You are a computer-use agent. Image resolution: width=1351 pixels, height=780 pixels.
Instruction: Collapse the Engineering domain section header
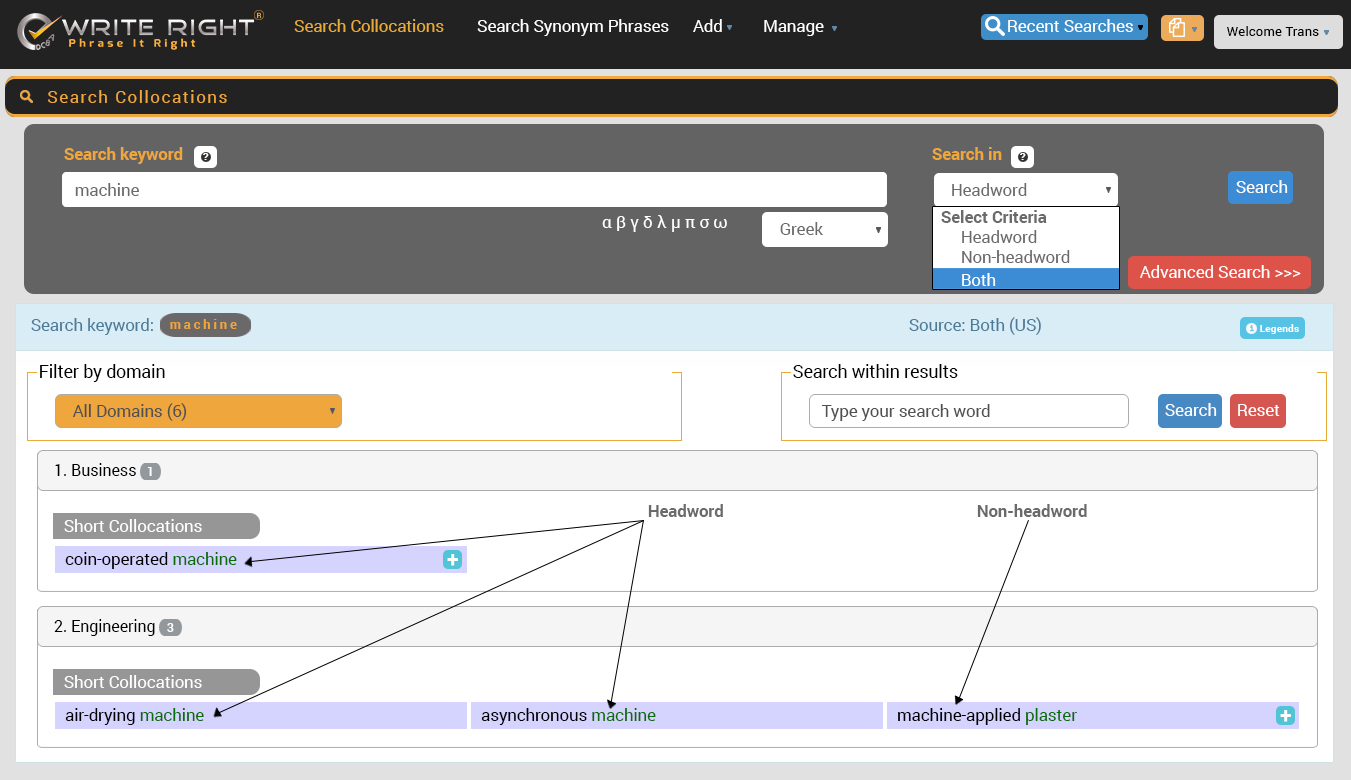point(677,627)
